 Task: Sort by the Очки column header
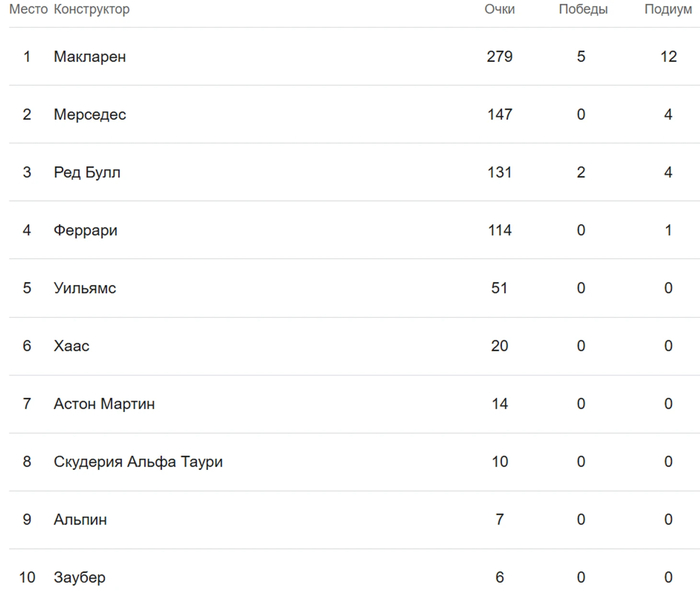pyautogui.click(x=499, y=10)
